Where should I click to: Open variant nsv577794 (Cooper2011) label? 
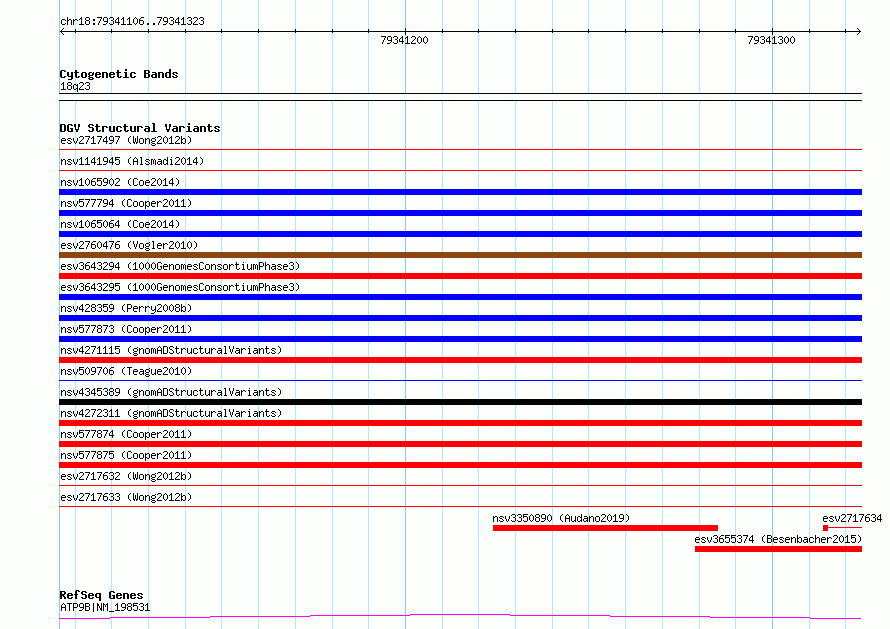(x=126, y=203)
